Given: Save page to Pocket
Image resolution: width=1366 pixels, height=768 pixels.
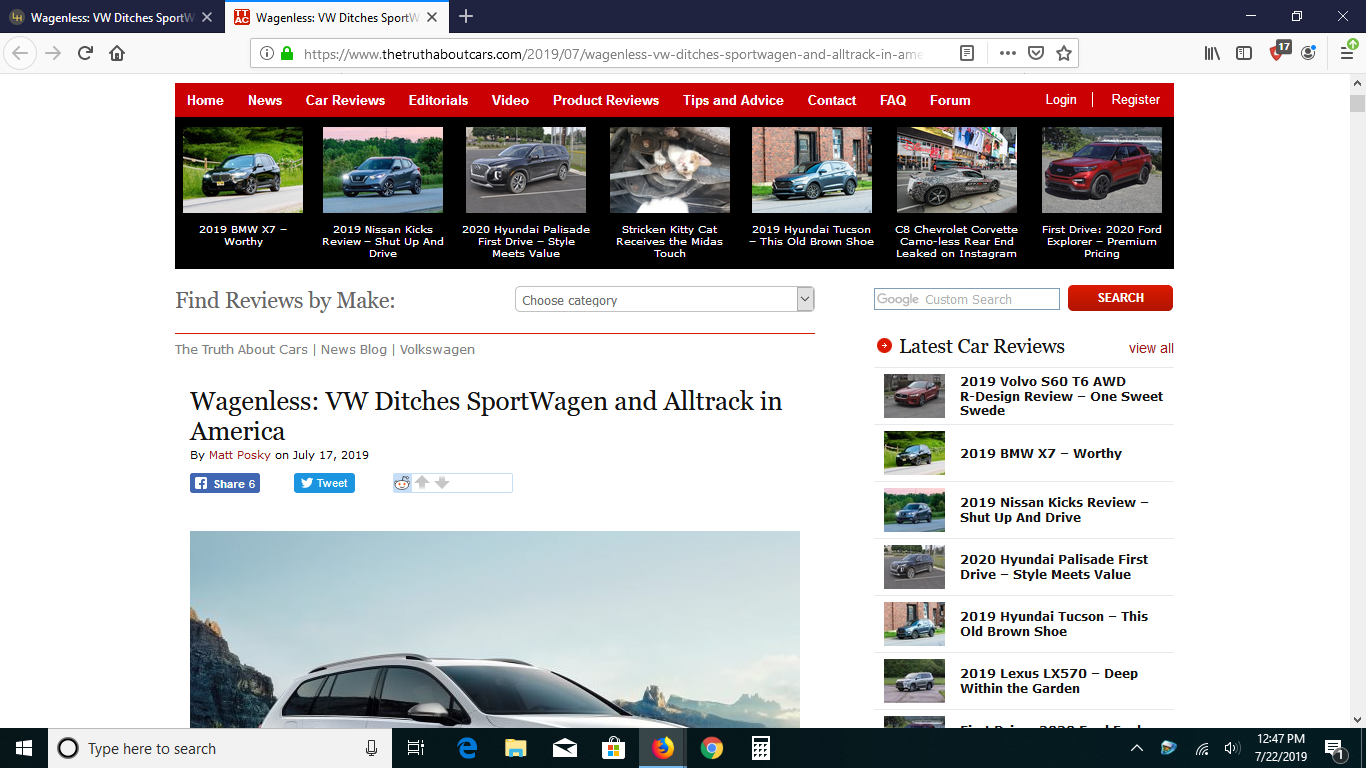Looking at the screenshot, I should click(1036, 53).
